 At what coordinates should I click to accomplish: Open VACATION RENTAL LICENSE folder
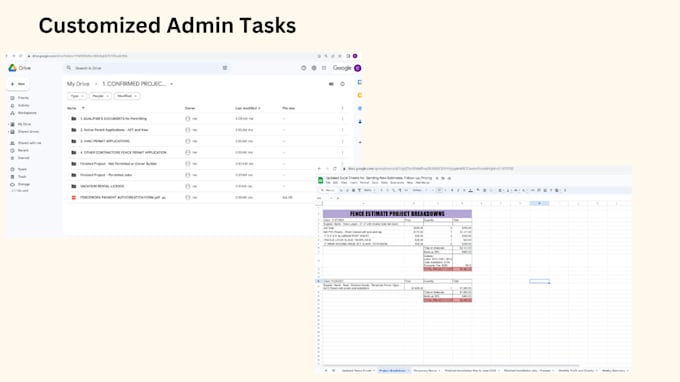(102, 186)
